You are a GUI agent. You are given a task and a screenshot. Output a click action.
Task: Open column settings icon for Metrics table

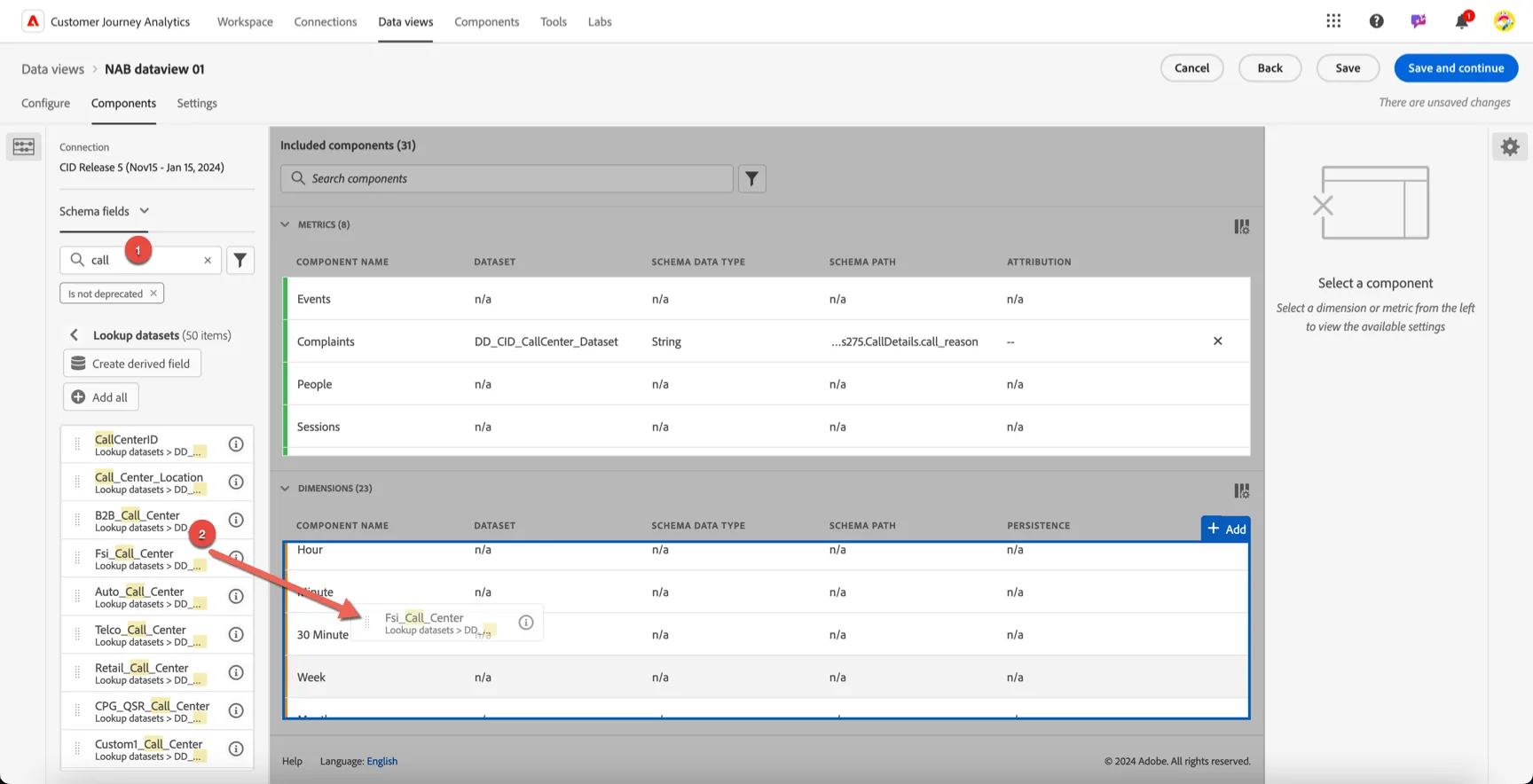click(1241, 227)
